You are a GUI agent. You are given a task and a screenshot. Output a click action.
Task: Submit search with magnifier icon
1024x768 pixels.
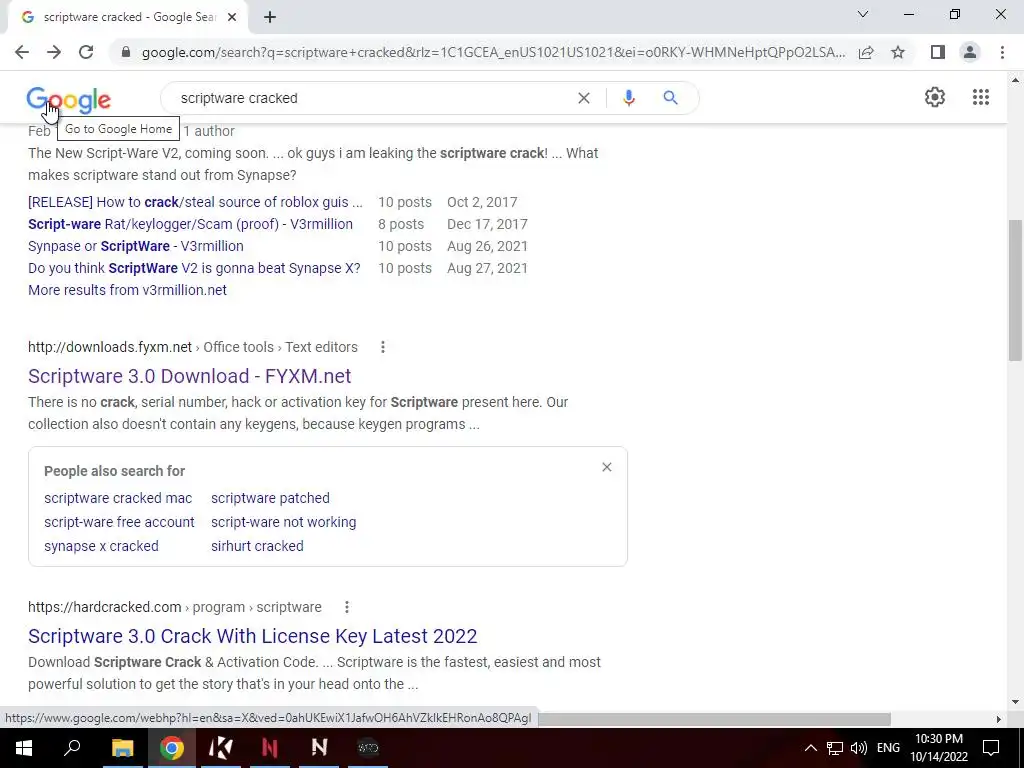pyautogui.click(x=670, y=98)
